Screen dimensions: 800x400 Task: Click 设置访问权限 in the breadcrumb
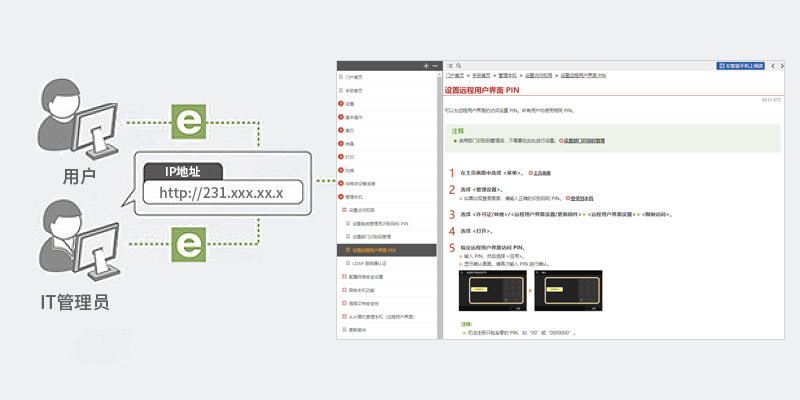tap(539, 76)
